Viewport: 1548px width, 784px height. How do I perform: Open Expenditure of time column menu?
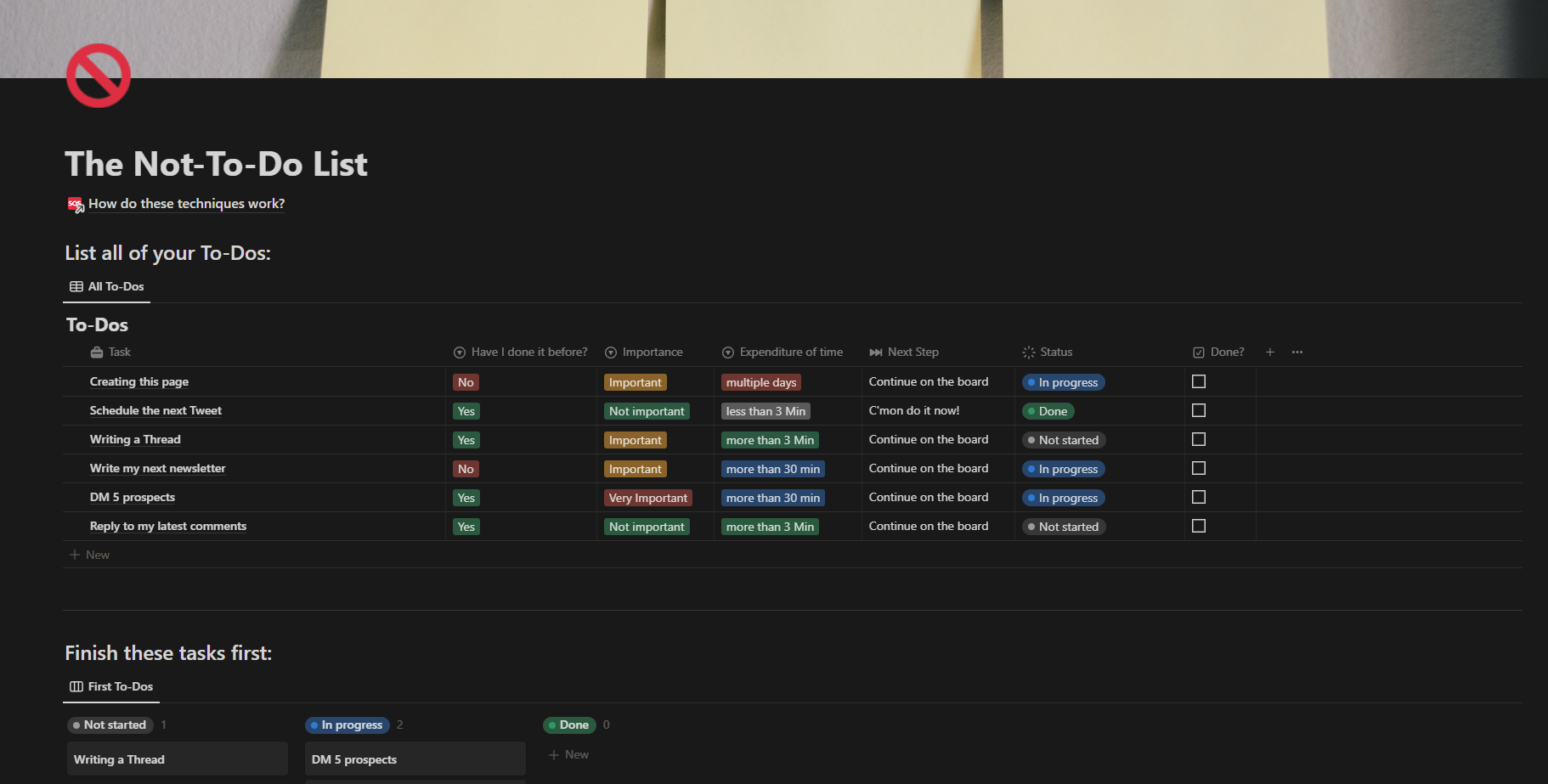pyautogui.click(x=782, y=352)
